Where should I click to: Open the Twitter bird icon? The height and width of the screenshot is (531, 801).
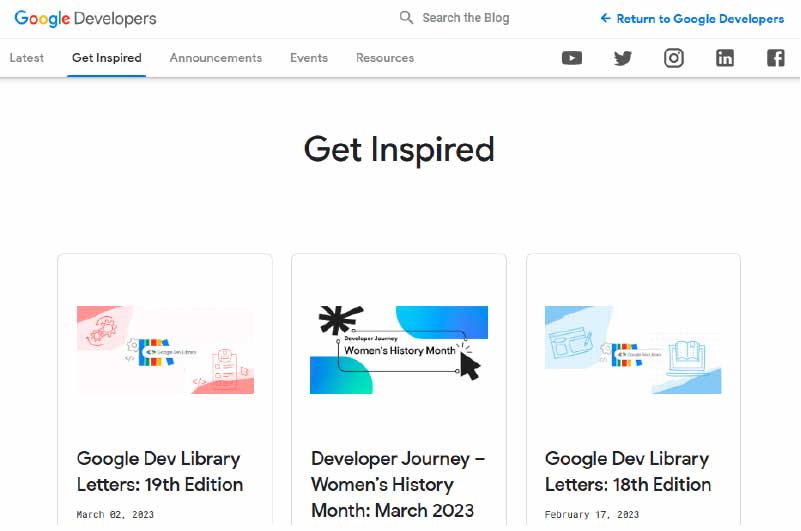click(x=623, y=58)
